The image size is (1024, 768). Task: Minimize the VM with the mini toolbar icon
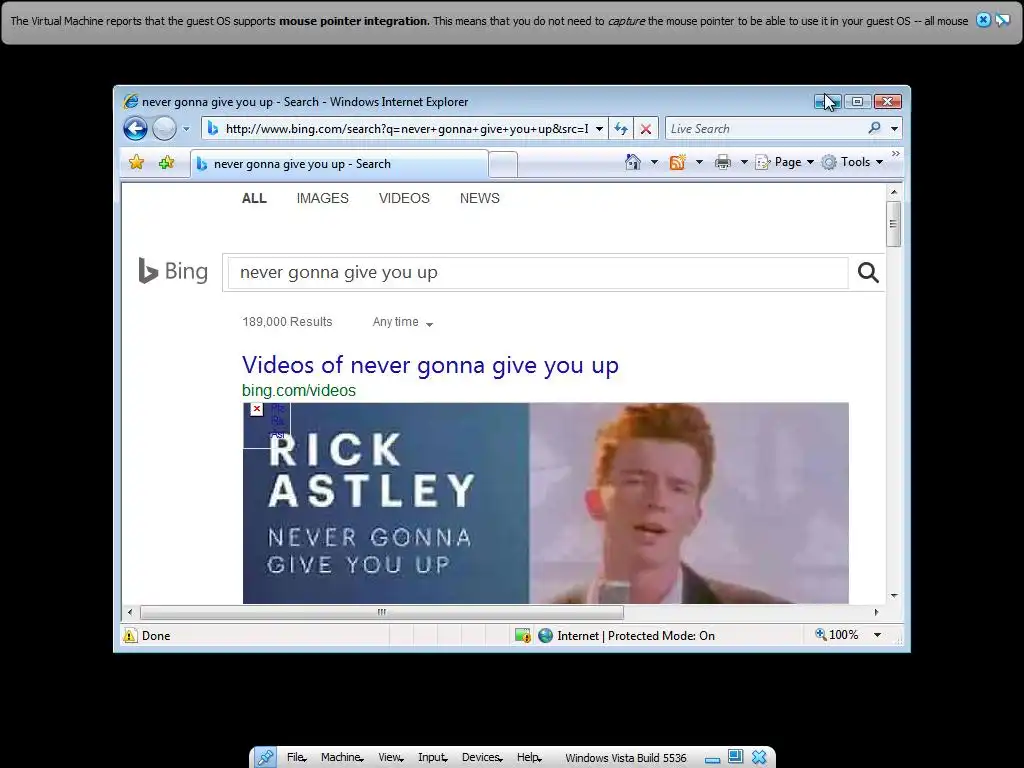click(712, 759)
